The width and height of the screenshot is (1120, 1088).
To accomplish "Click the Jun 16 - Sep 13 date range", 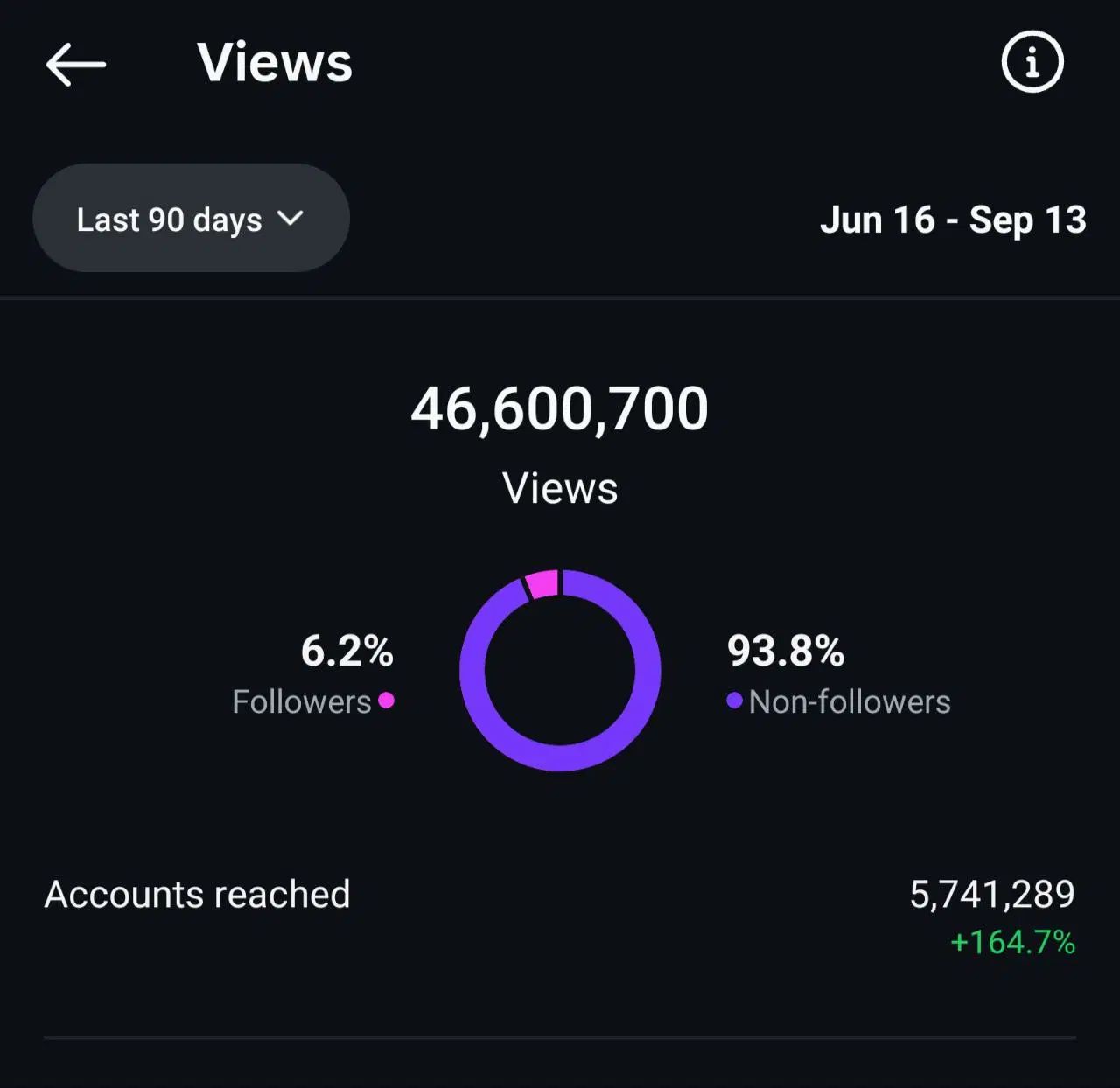I will click(953, 220).
